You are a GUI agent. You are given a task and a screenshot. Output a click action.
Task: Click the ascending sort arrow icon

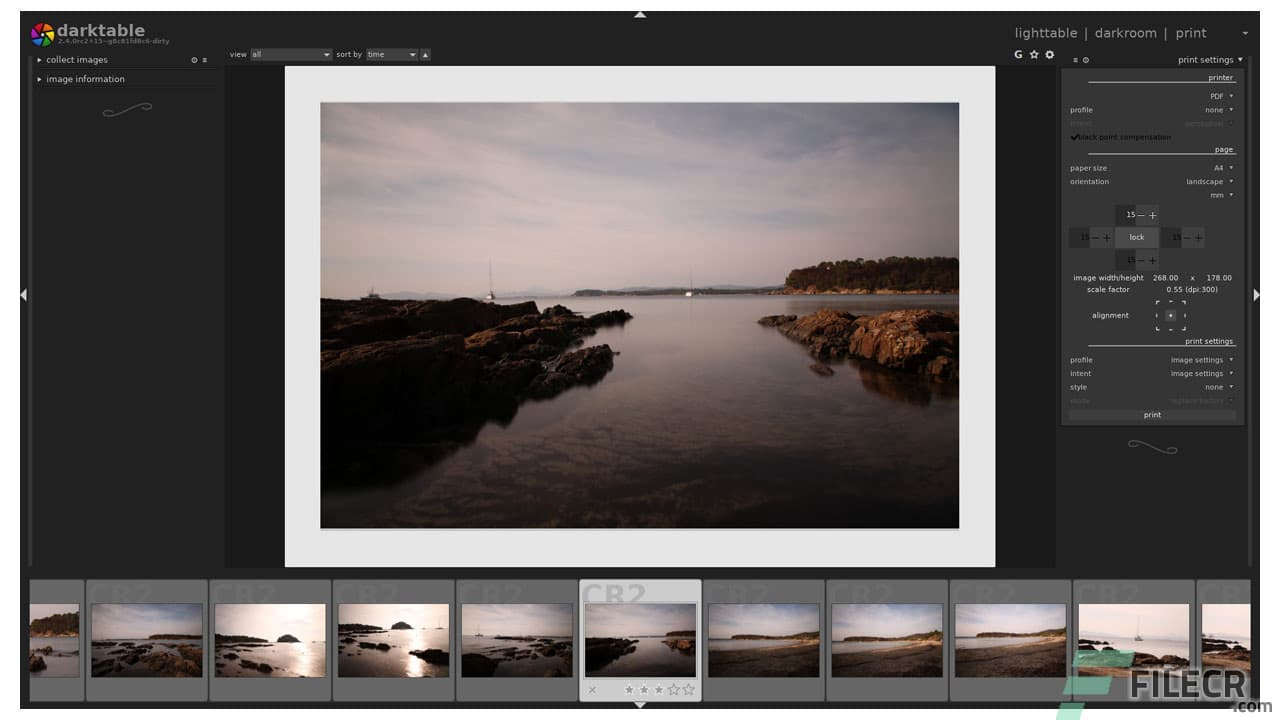click(424, 54)
